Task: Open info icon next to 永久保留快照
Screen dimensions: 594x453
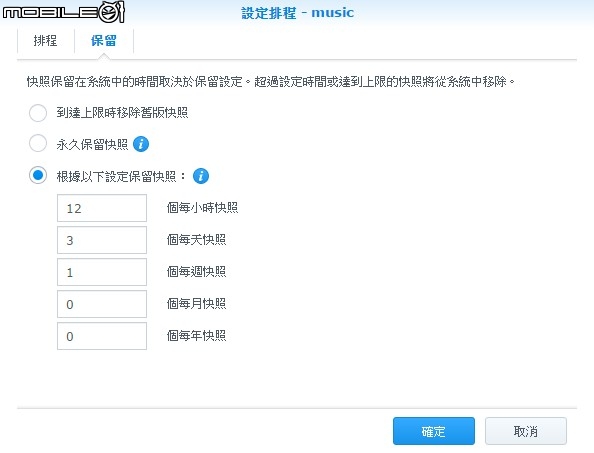Action: (x=141, y=144)
